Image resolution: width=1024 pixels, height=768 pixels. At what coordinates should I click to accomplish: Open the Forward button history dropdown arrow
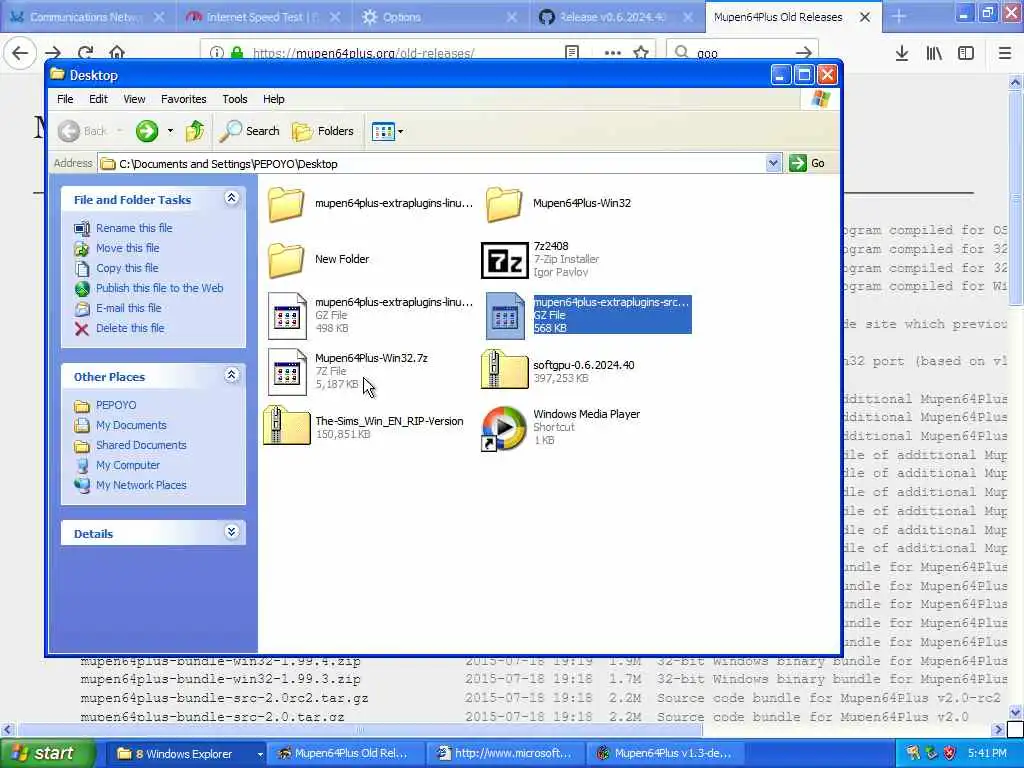[170, 131]
